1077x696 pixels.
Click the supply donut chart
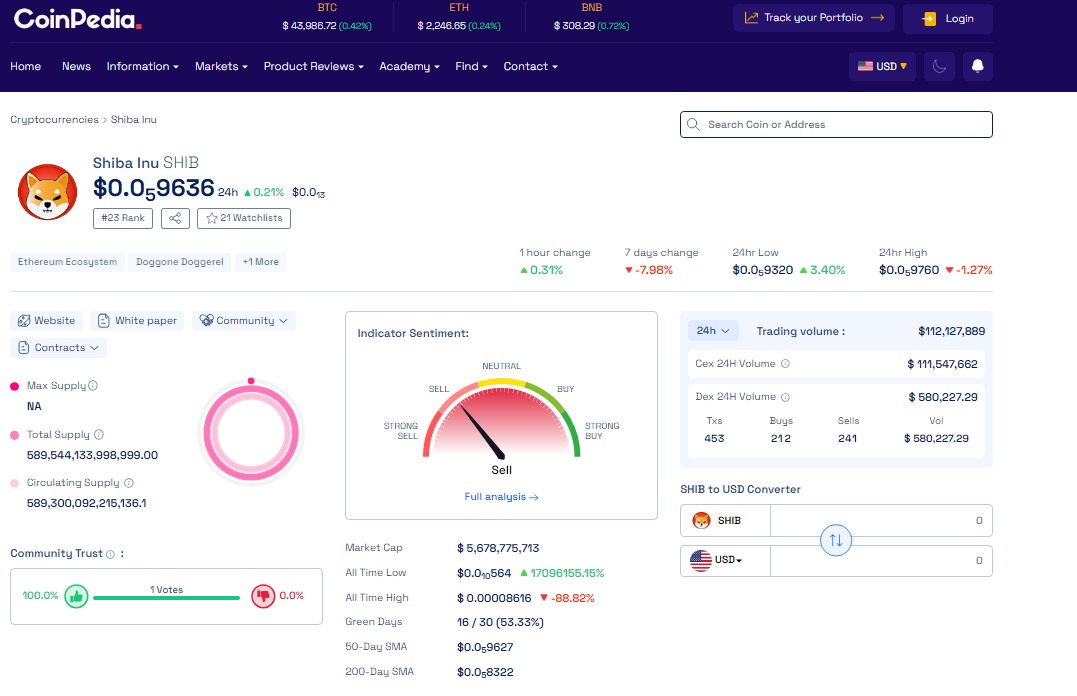251,434
